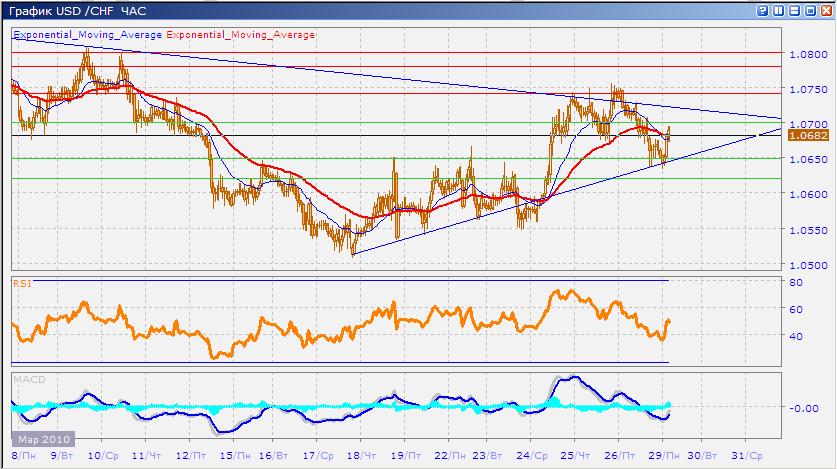The height and width of the screenshot is (469, 837).
Task: Click the '12/Пт' date axis label
Action: click(x=191, y=456)
